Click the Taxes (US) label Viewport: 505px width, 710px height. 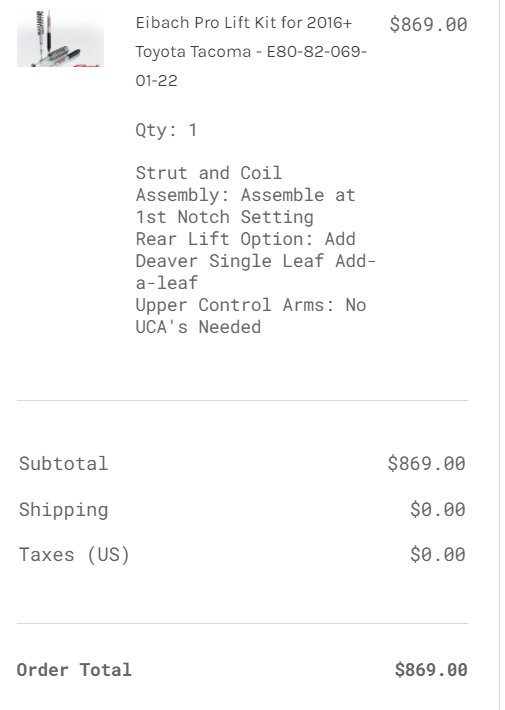click(74, 555)
